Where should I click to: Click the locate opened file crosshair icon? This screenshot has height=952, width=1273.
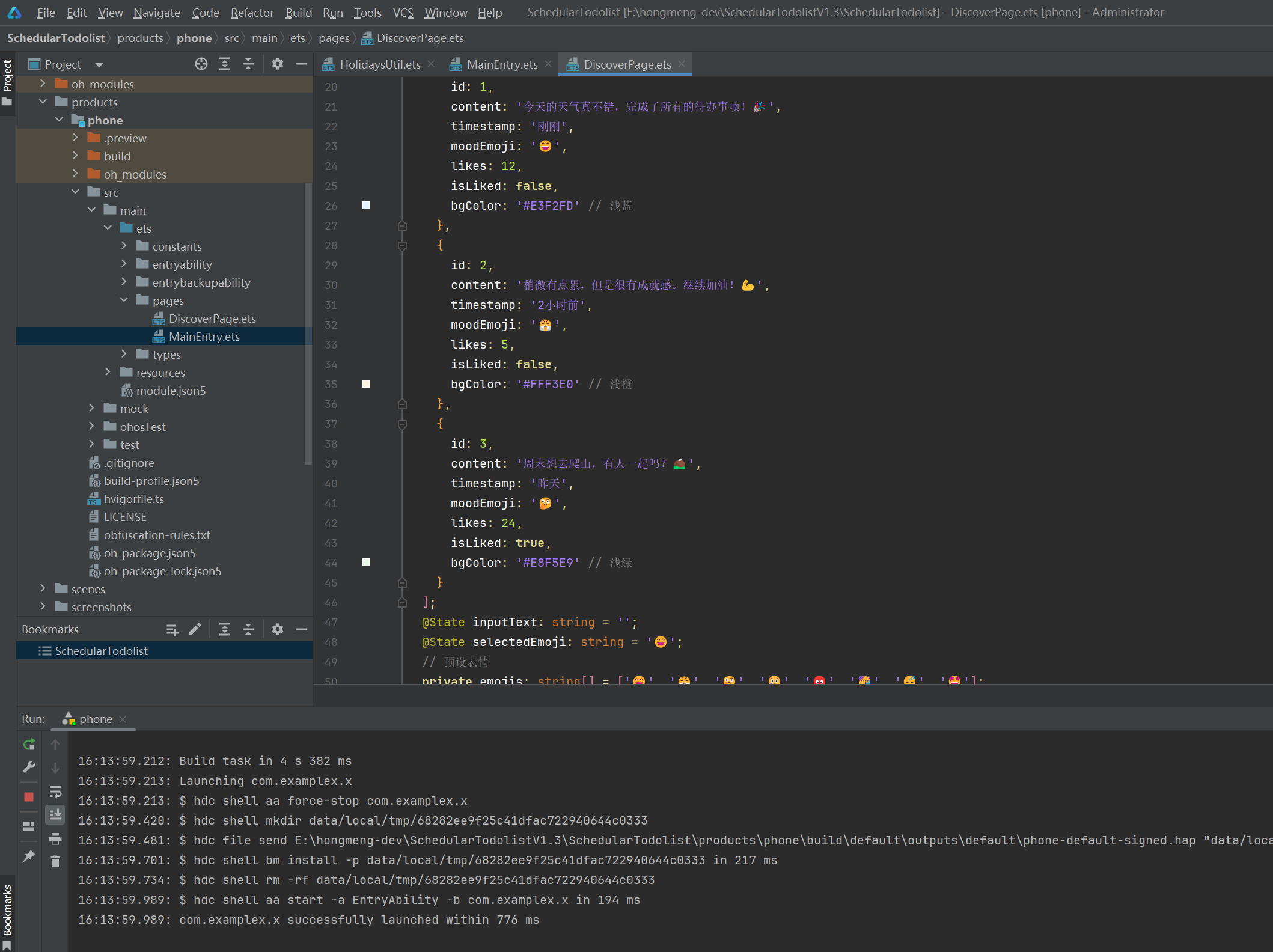[x=201, y=64]
